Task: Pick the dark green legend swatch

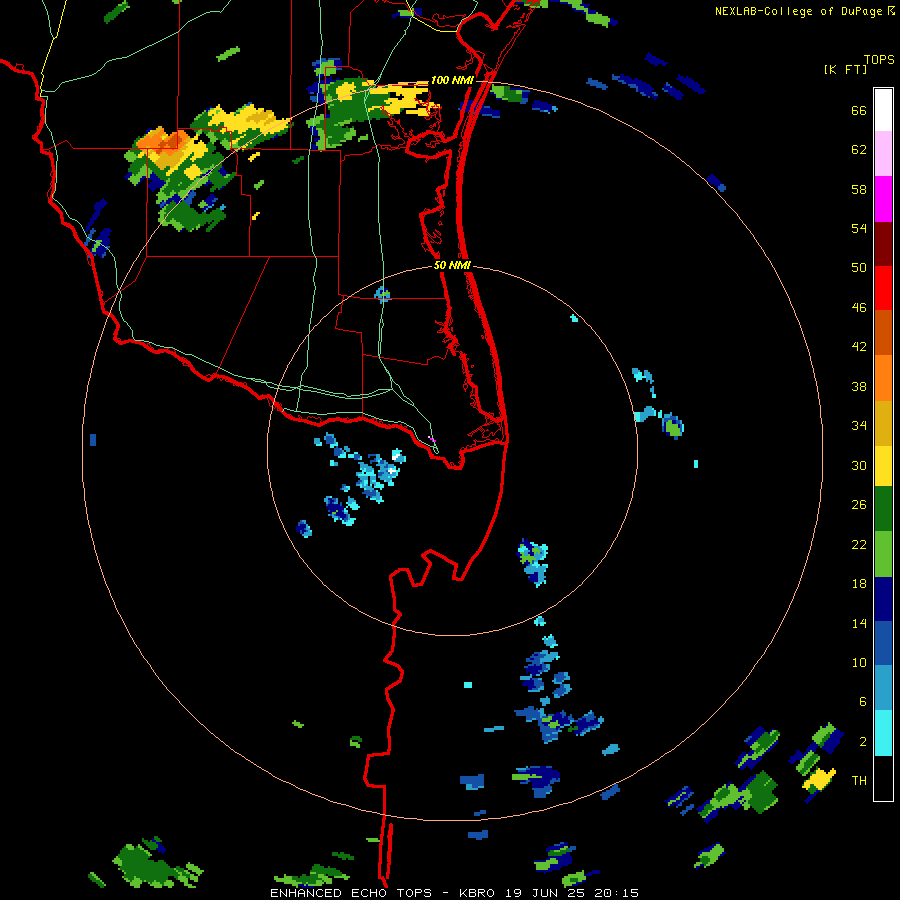Action: pyautogui.click(x=883, y=509)
